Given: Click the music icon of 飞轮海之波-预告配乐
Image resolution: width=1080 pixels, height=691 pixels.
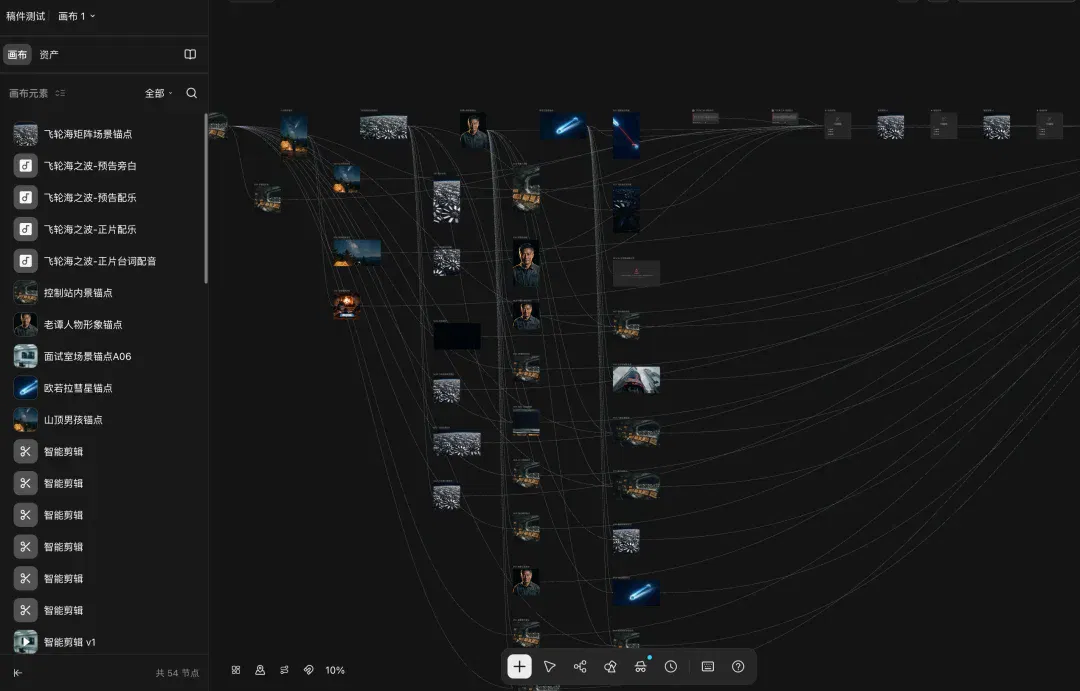Looking at the screenshot, I should (25, 197).
